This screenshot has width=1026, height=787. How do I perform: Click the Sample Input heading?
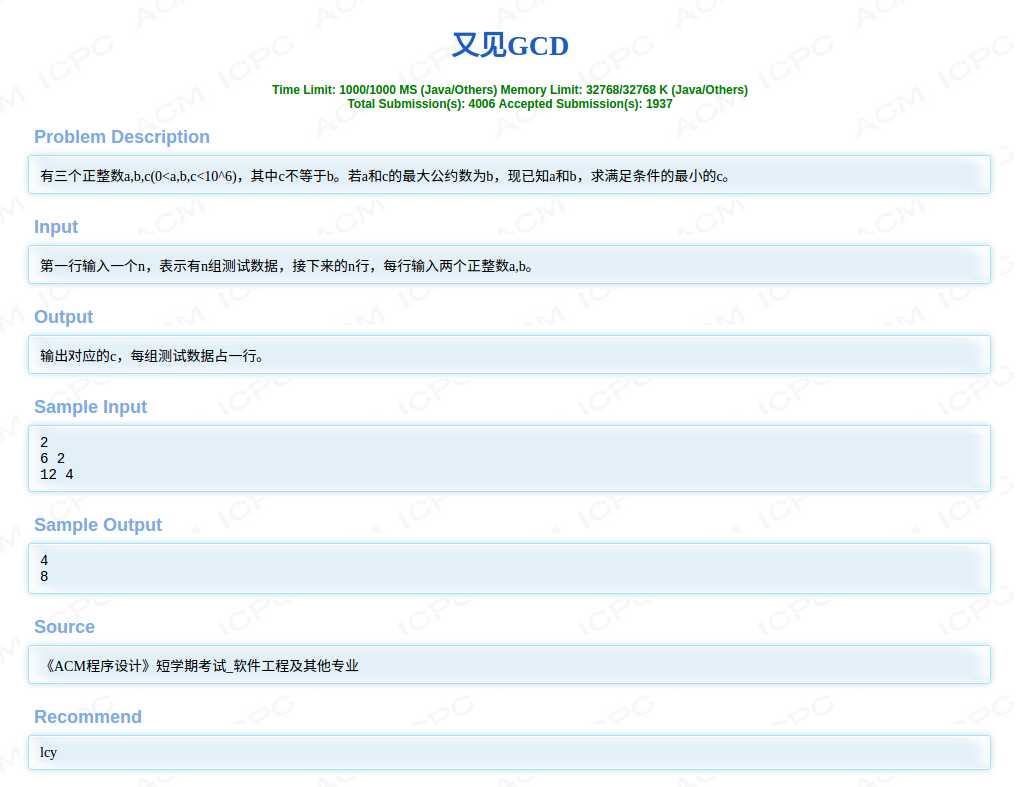pos(90,407)
